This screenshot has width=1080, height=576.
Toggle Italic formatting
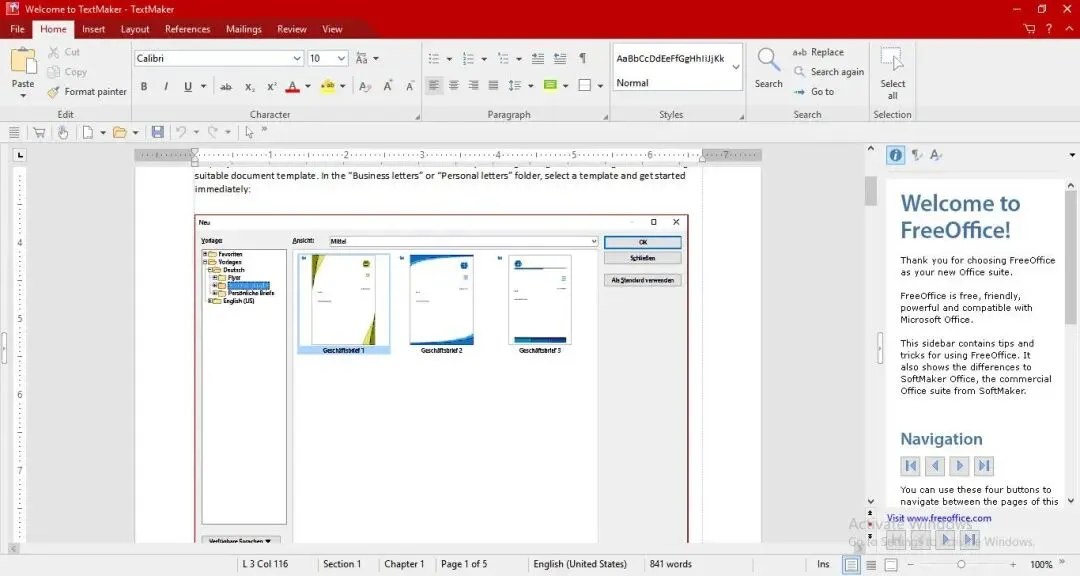coord(166,86)
